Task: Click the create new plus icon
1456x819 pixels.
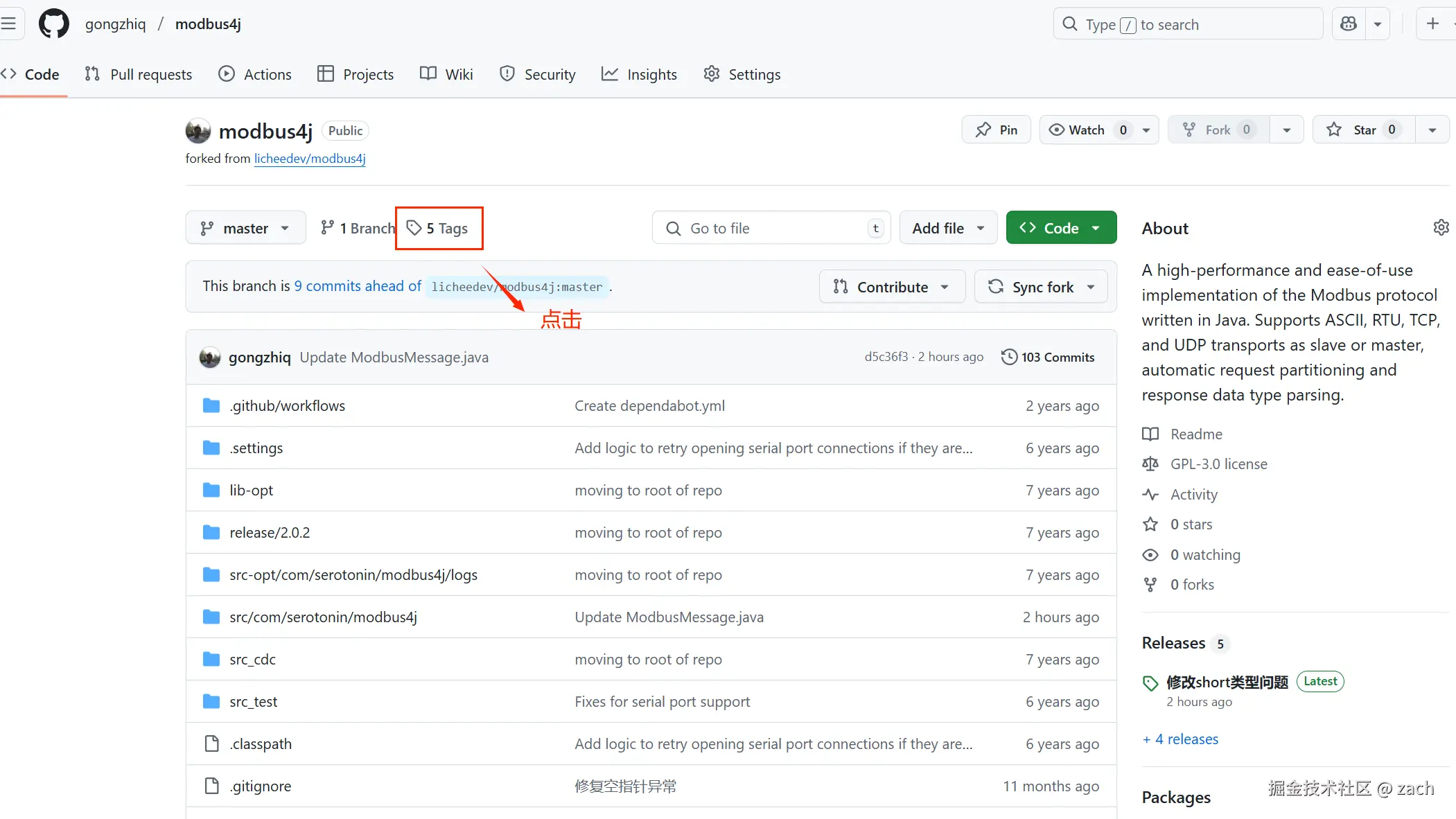Action: tap(1432, 24)
